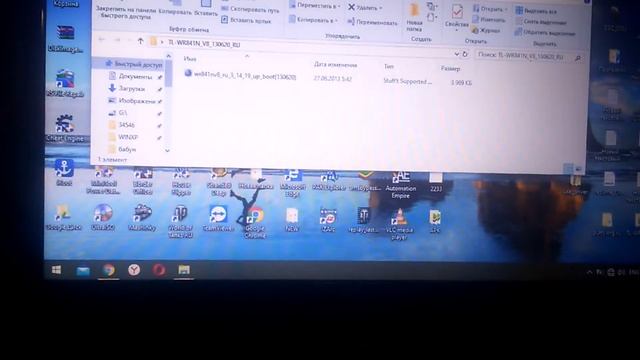
Task: Create a new folder with Новая папка
Action: click(x=414, y=18)
